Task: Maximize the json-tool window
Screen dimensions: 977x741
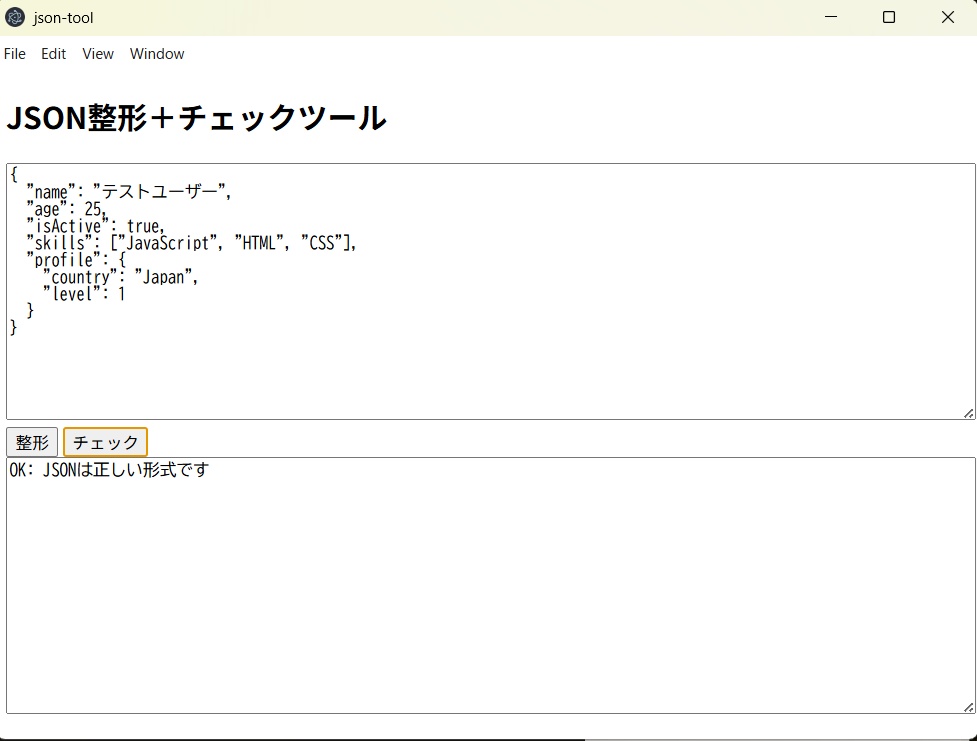Action: [889, 17]
